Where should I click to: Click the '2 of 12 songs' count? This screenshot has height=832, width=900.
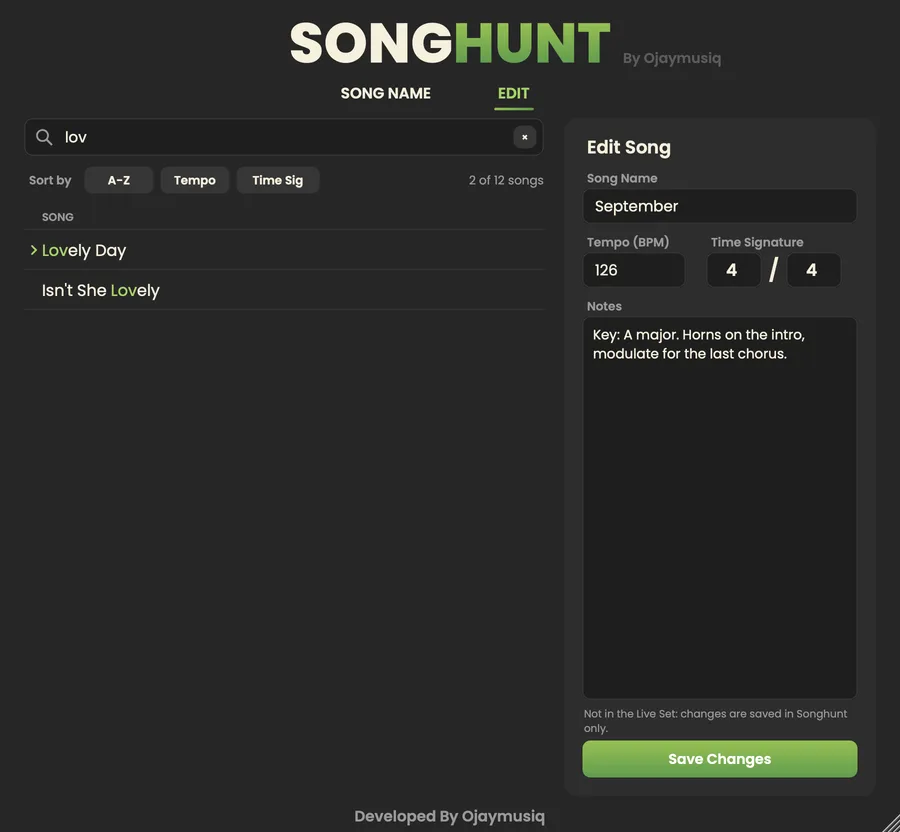pyautogui.click(x=506, y=180)
